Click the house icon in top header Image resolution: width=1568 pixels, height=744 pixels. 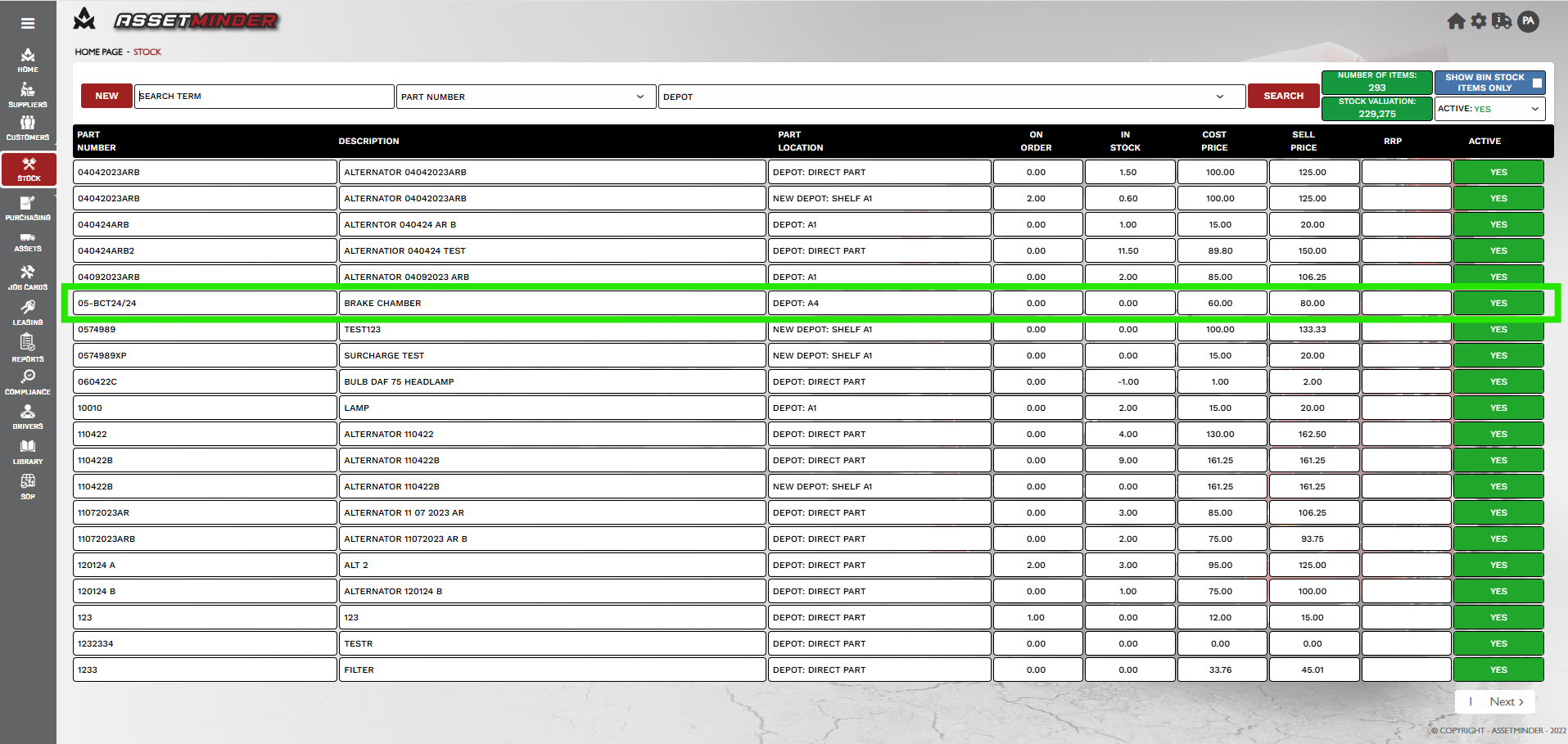[1456, 21]
